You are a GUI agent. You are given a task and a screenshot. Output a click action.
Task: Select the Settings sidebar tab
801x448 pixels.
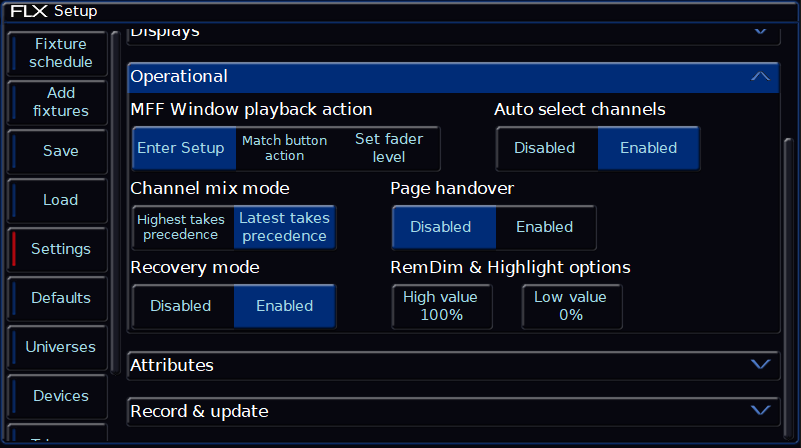click(58, 249)
